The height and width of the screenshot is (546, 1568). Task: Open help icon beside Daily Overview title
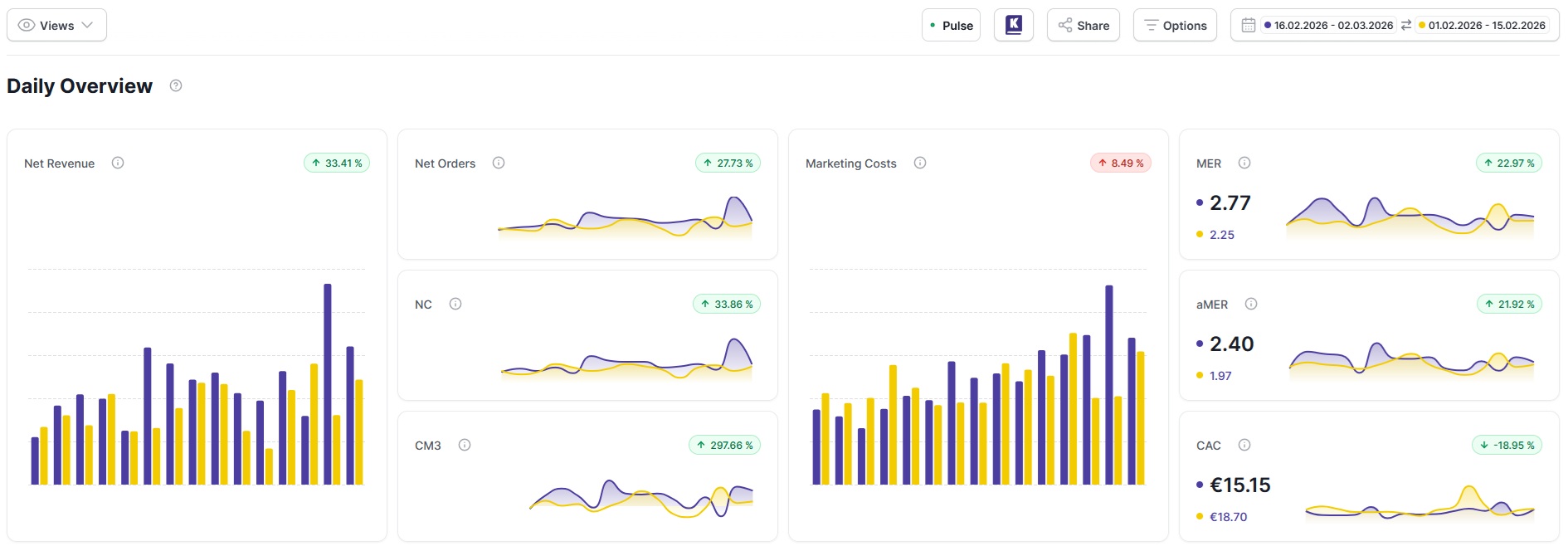(x=176, y=85)
